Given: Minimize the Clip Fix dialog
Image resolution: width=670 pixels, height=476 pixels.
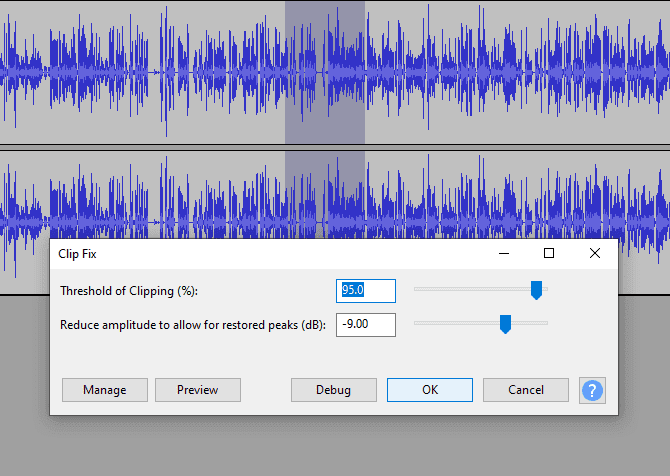Looking at the screenshot, I should 504,253.
